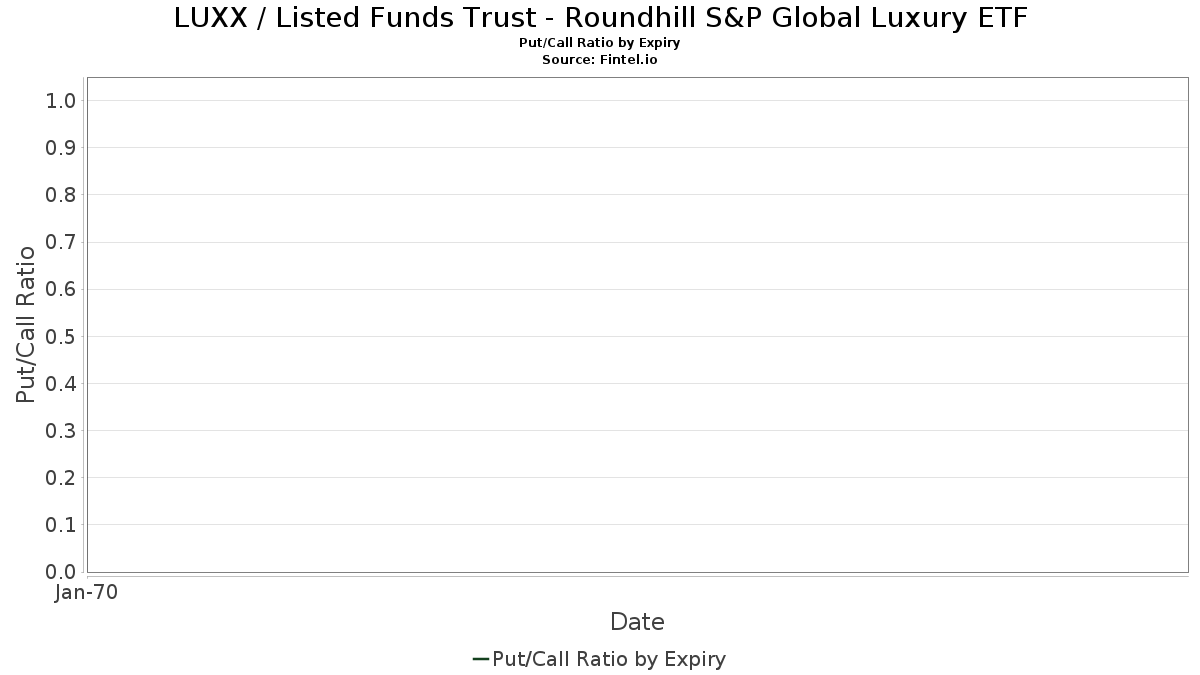Screen dimensions: 1200x675
Task: Click the 0.1 y-axis tick label
Action: click(x=61, y=524)
